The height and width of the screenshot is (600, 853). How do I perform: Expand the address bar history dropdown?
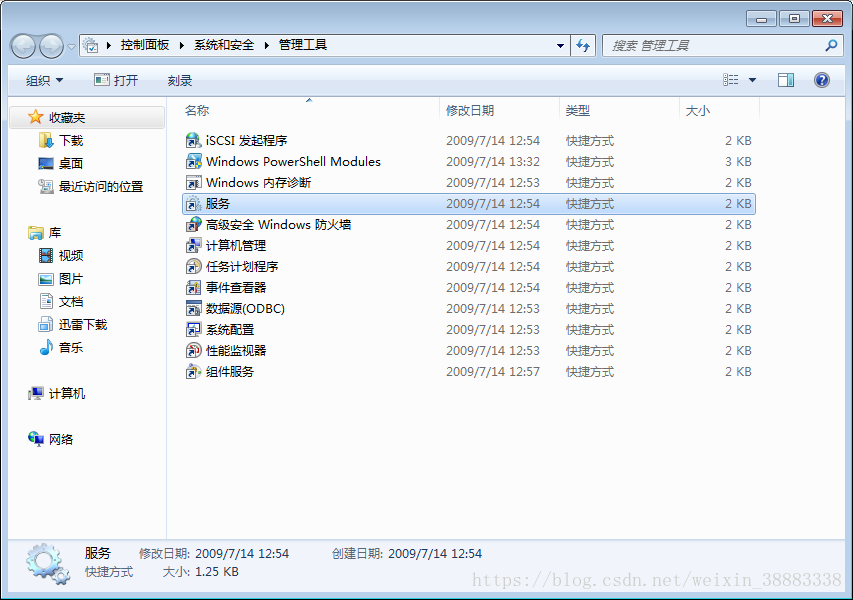[x=560, y=46]
